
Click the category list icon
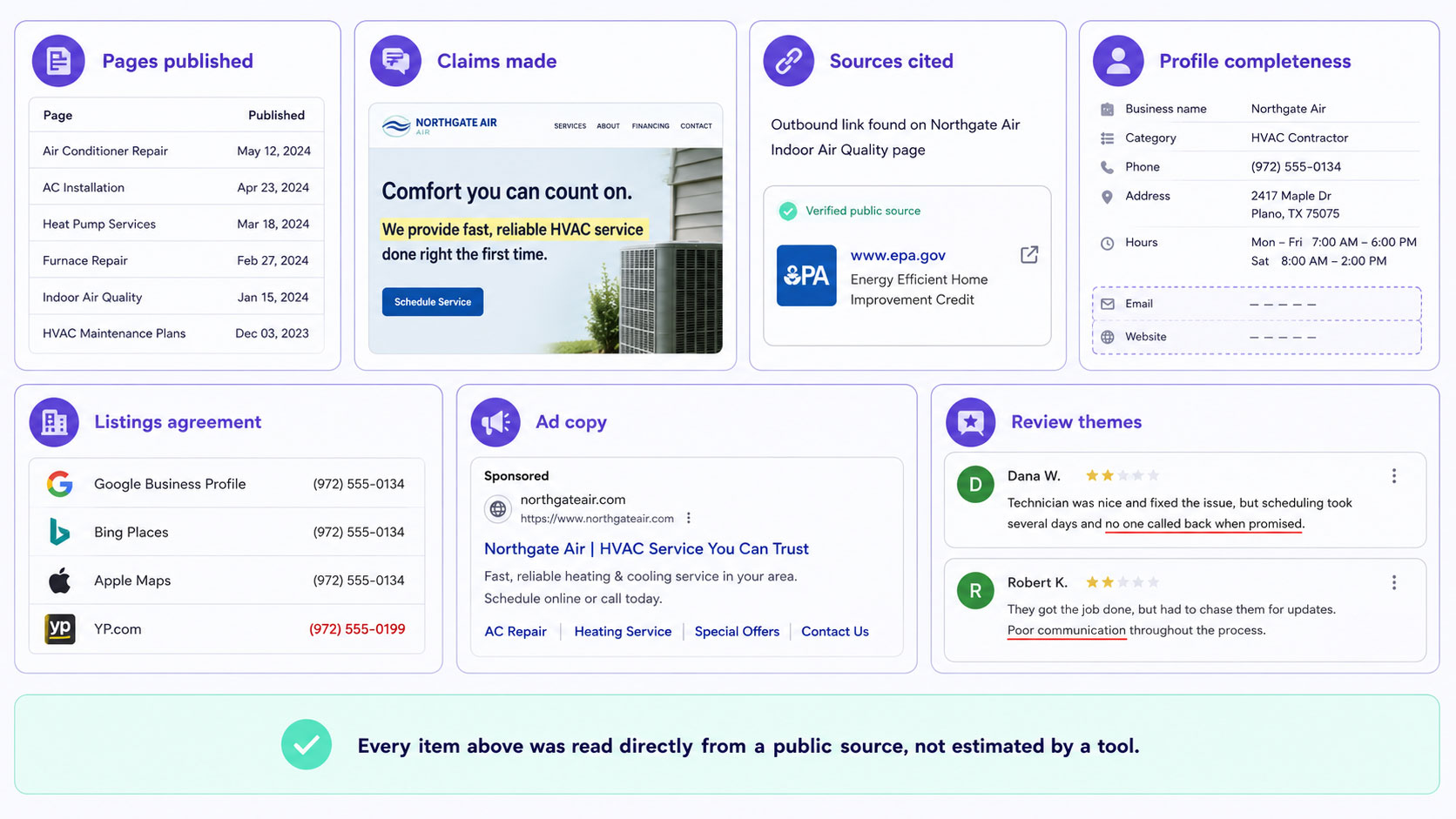(x=1107, y=138)
